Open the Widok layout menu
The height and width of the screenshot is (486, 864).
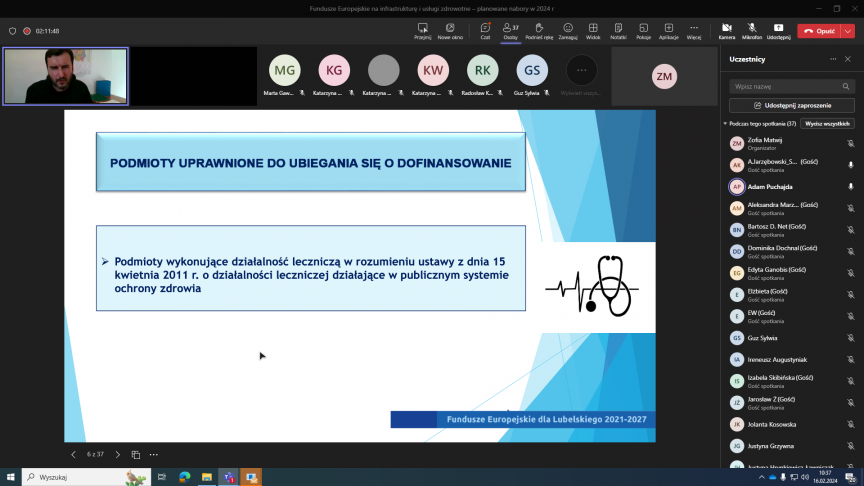coord(593,31)
